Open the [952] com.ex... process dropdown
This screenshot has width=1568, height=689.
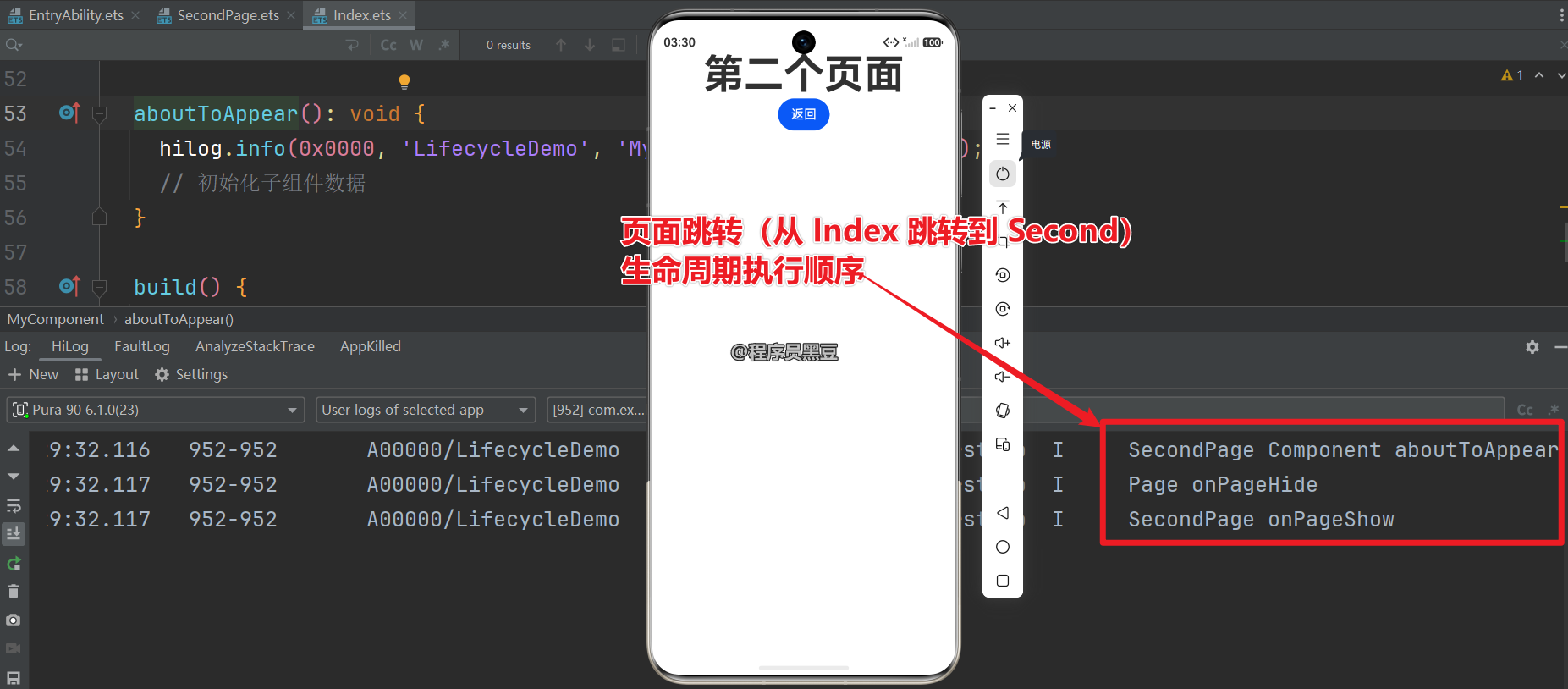597,410
